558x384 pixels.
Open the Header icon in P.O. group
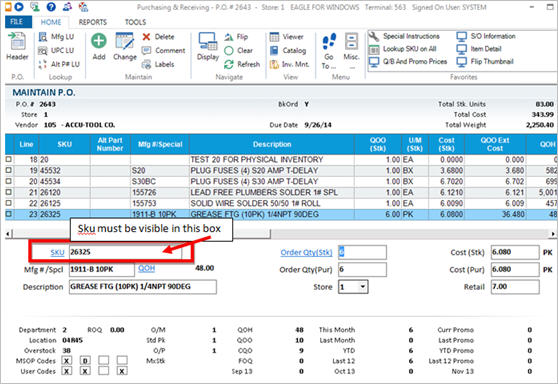(x=16, y=41)
